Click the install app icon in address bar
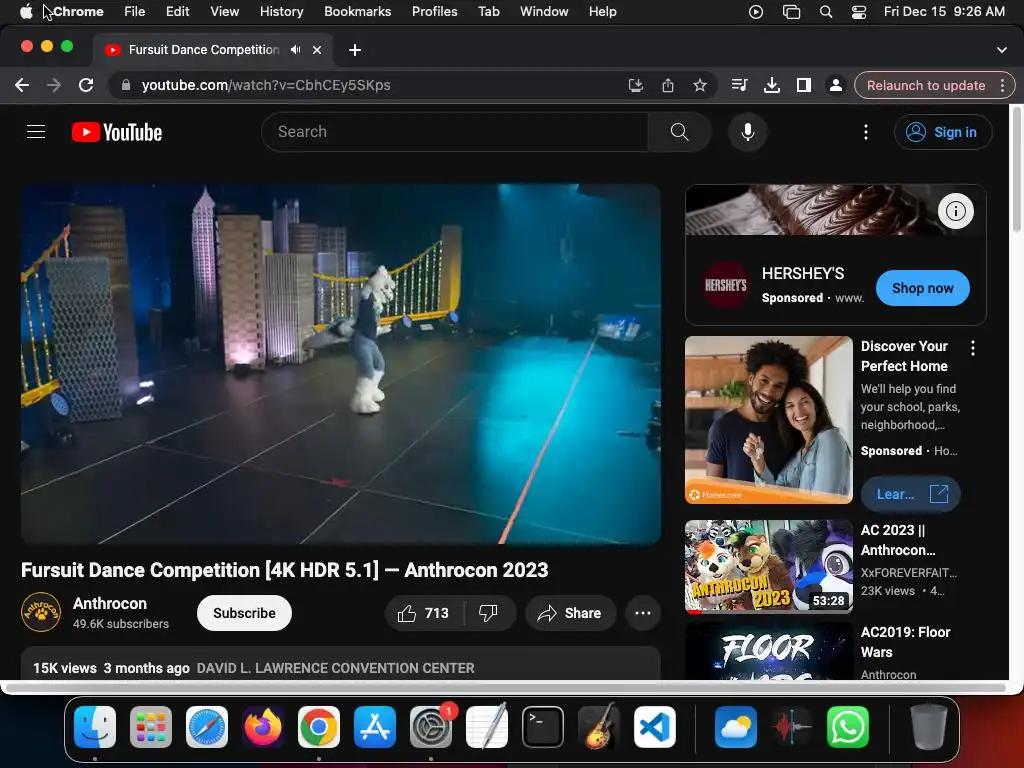Image resolution: width=1024 pixels, height=768 pixels. pos(635,85)
